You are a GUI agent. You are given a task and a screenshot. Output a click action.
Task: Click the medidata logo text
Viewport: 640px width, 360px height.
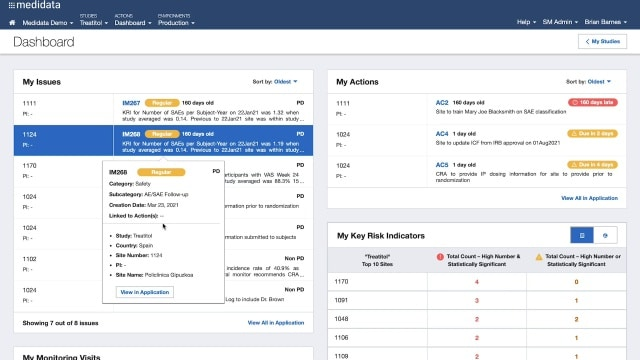point(38,5)
